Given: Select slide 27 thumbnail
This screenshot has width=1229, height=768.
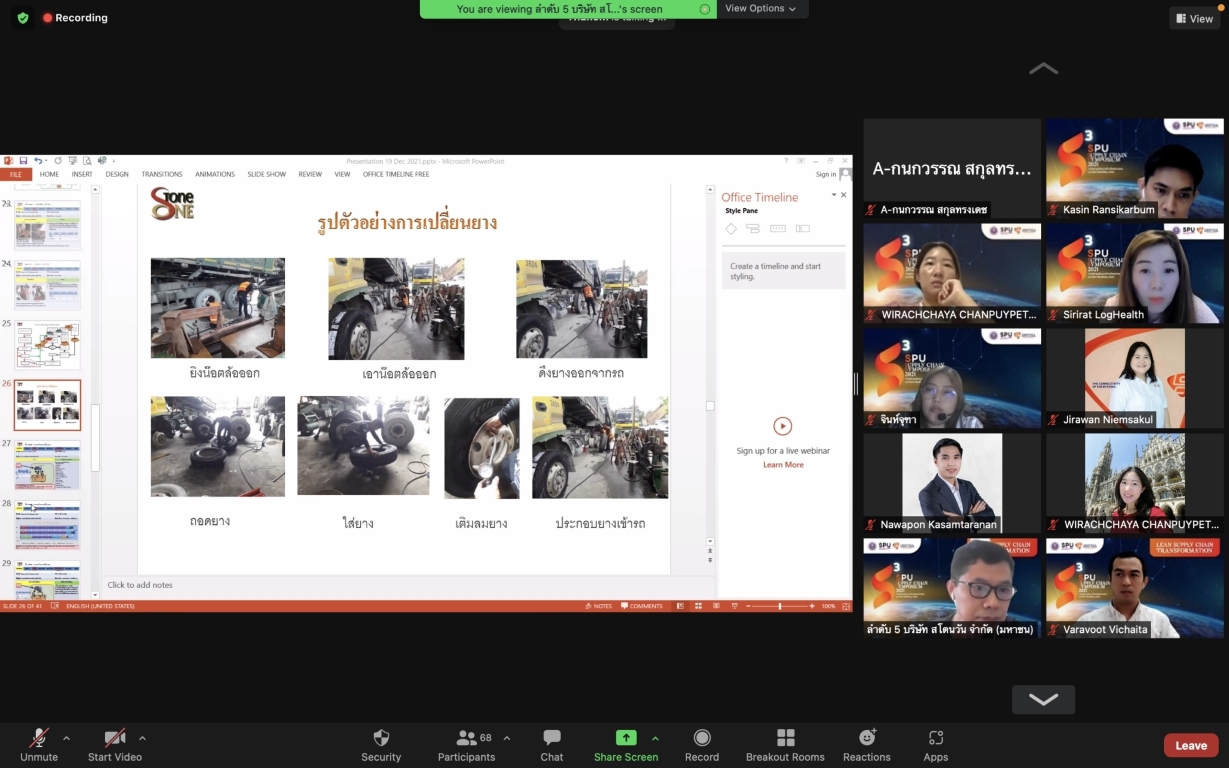Looking at the screenshot, I should point(47,465).
